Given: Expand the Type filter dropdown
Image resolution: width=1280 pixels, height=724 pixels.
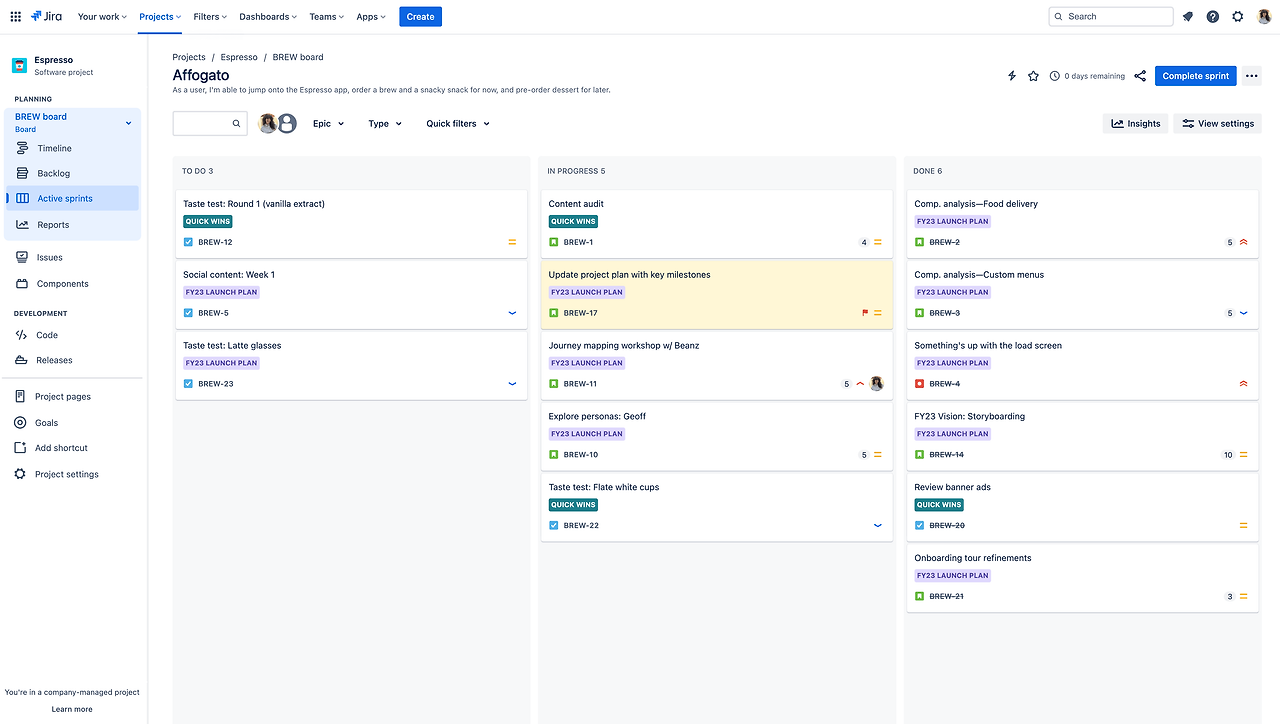Looking at the screenshot, I should point(385,124).
